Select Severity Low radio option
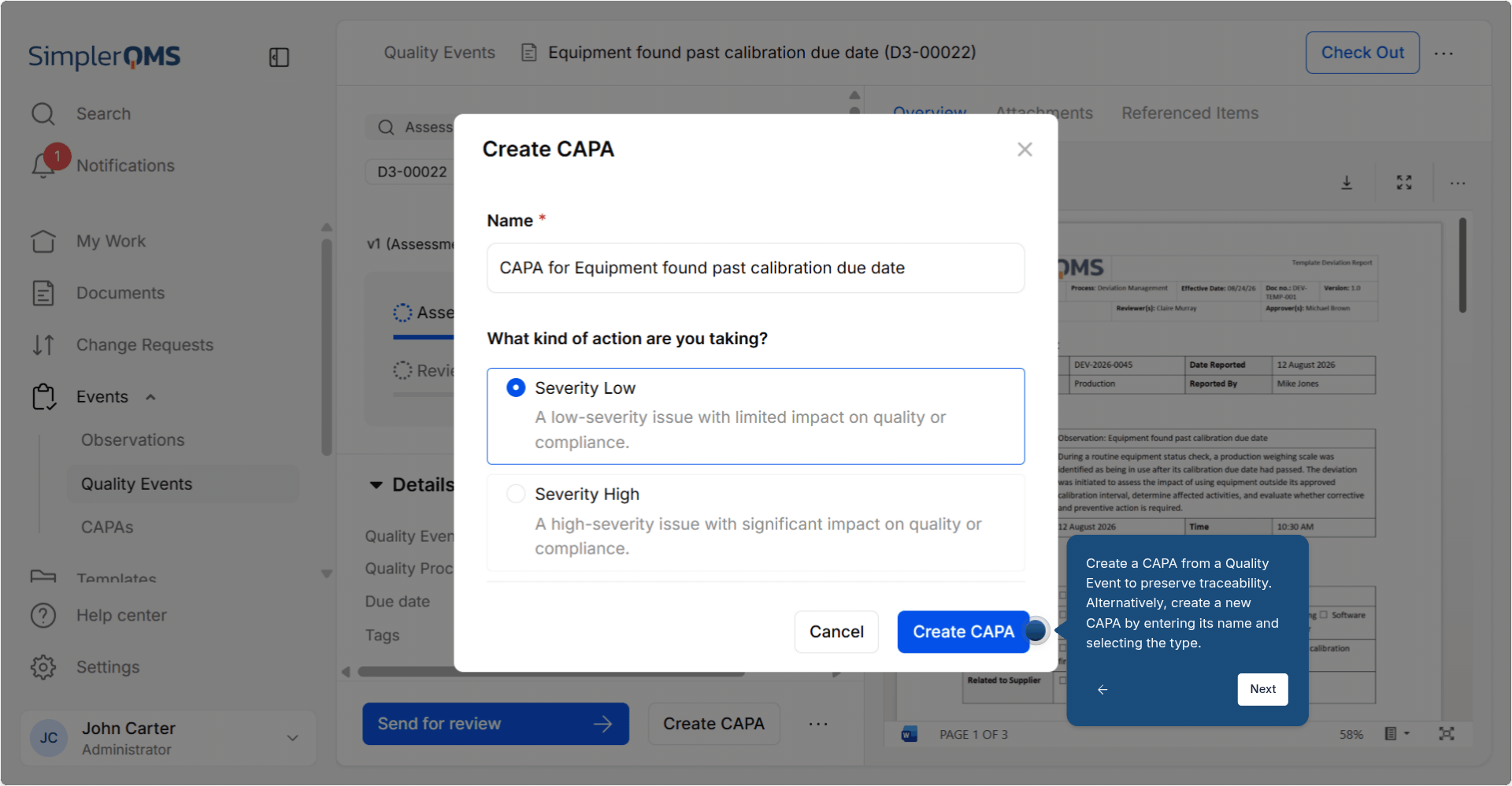This screenshot has width=1512, height=786. (516, 387)
